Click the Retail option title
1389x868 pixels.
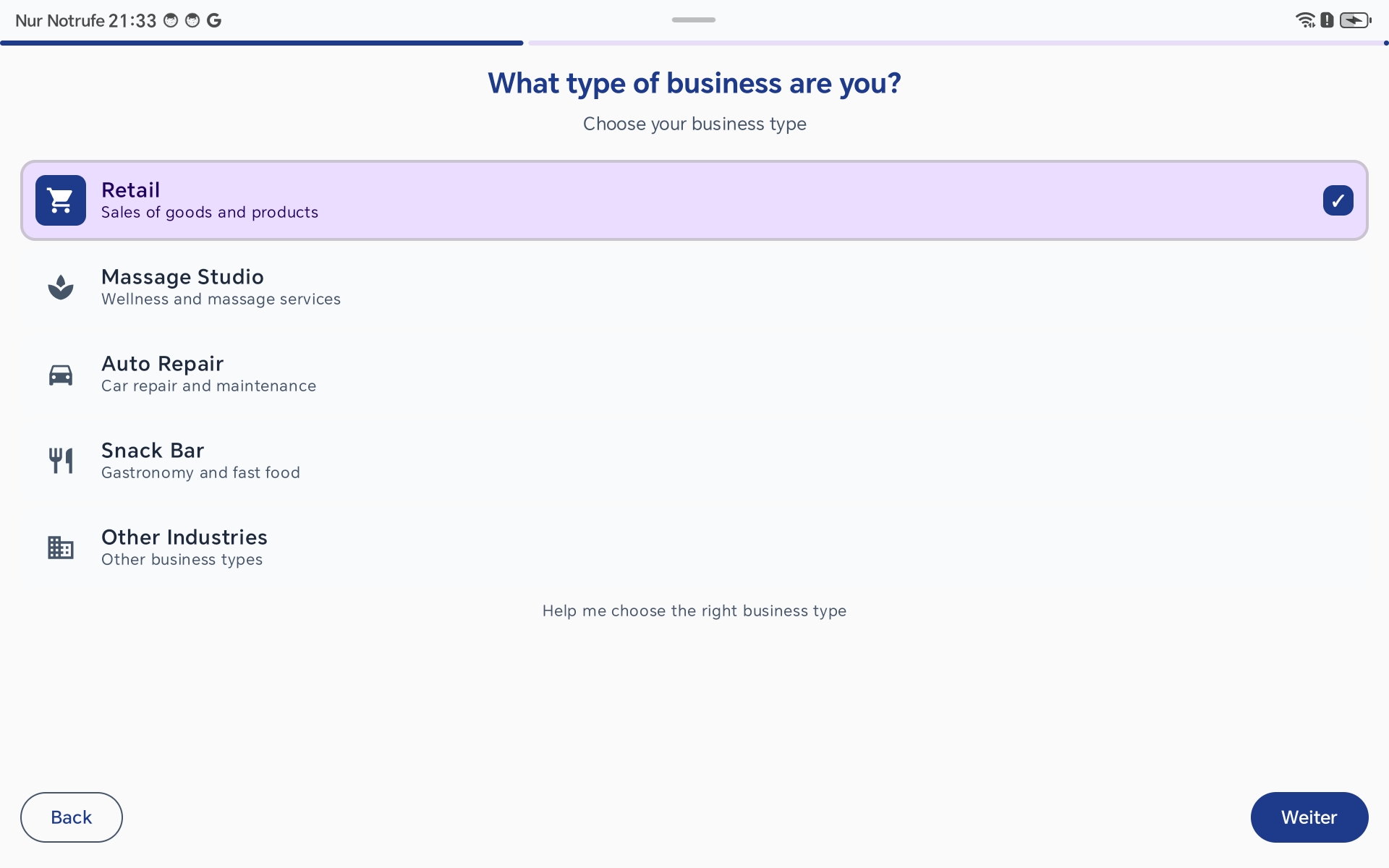tap(130, 190)
